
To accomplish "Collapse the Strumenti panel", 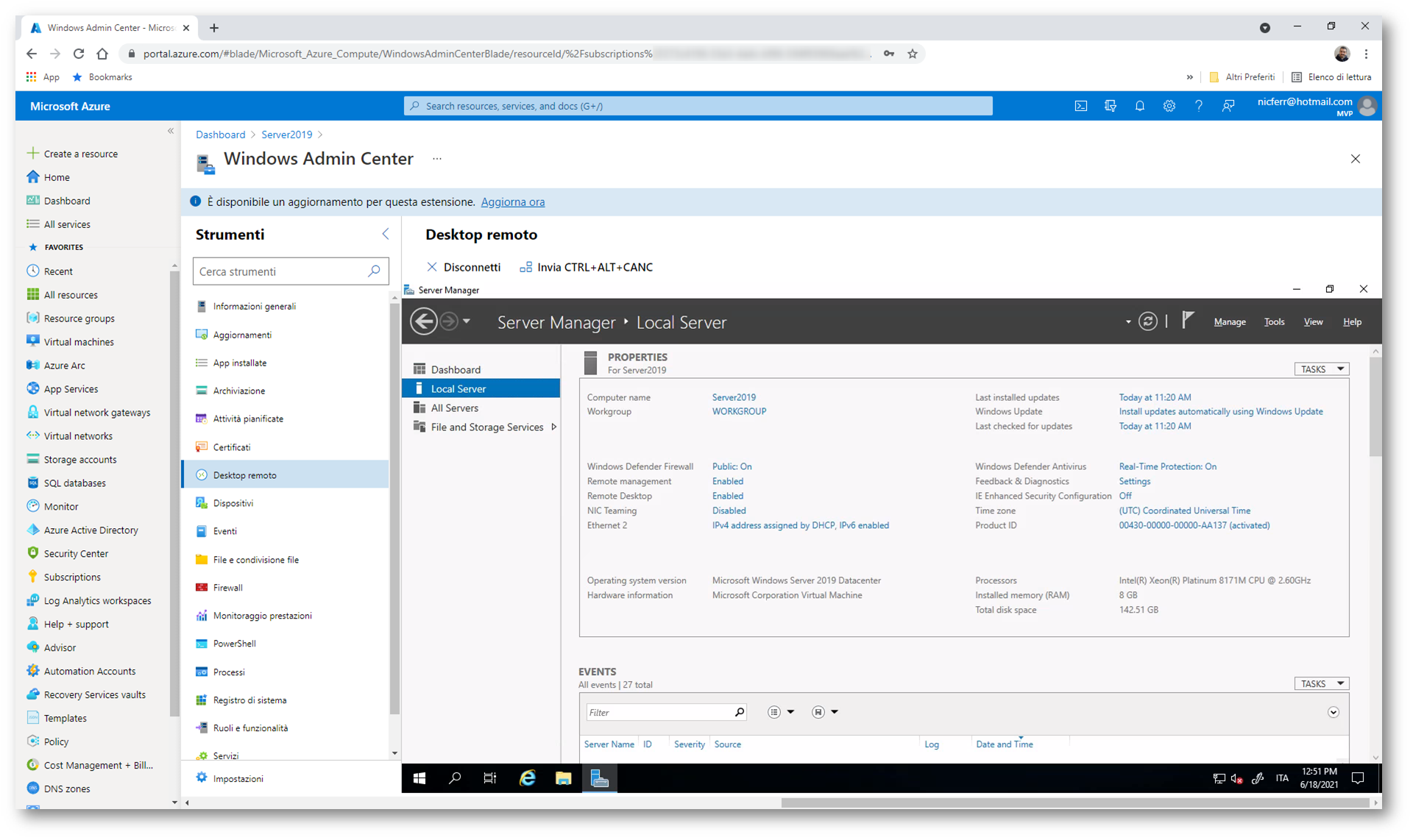I will click(x=386, y=234).
